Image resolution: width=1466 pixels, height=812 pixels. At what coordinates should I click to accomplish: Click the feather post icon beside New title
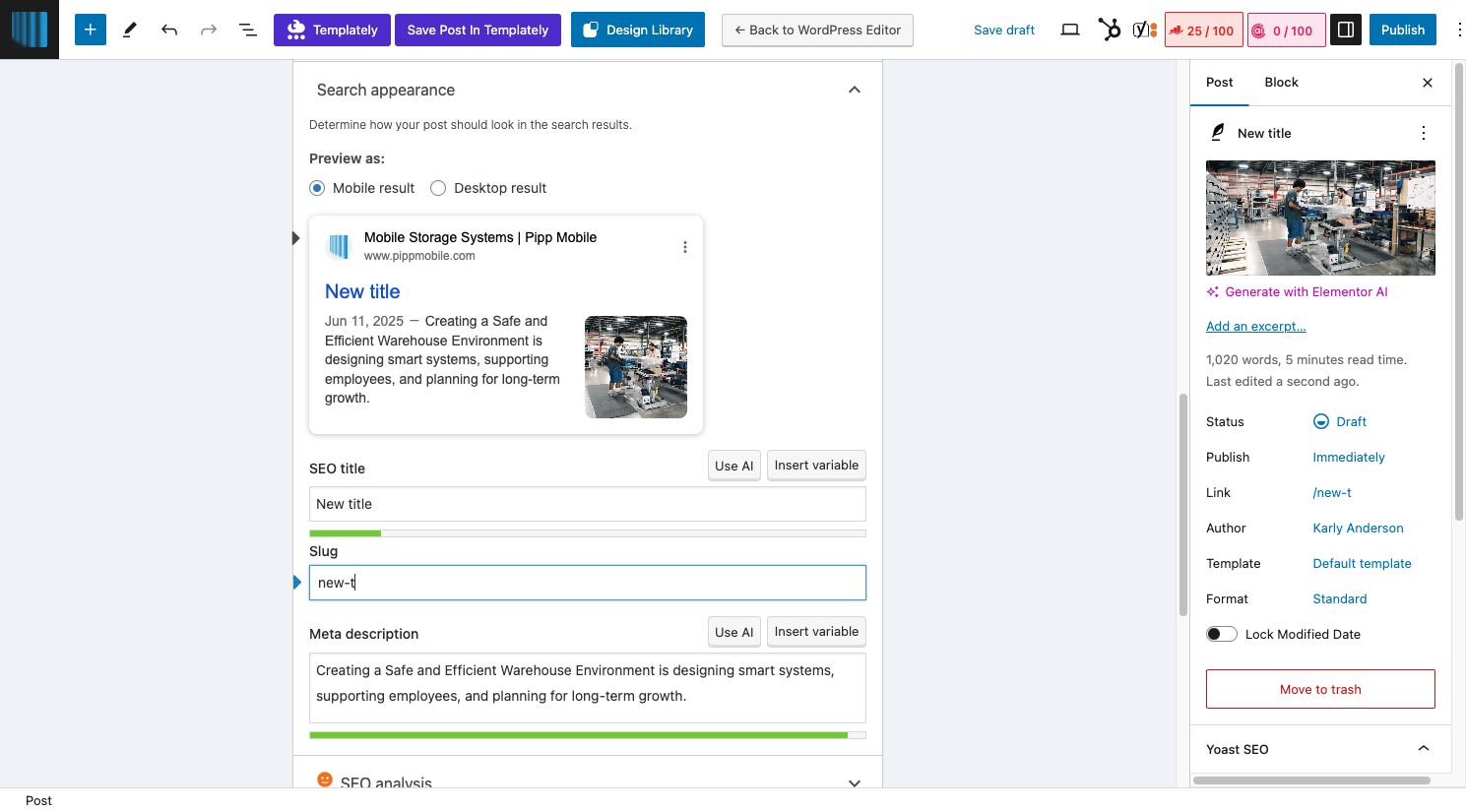(1218, 133)
